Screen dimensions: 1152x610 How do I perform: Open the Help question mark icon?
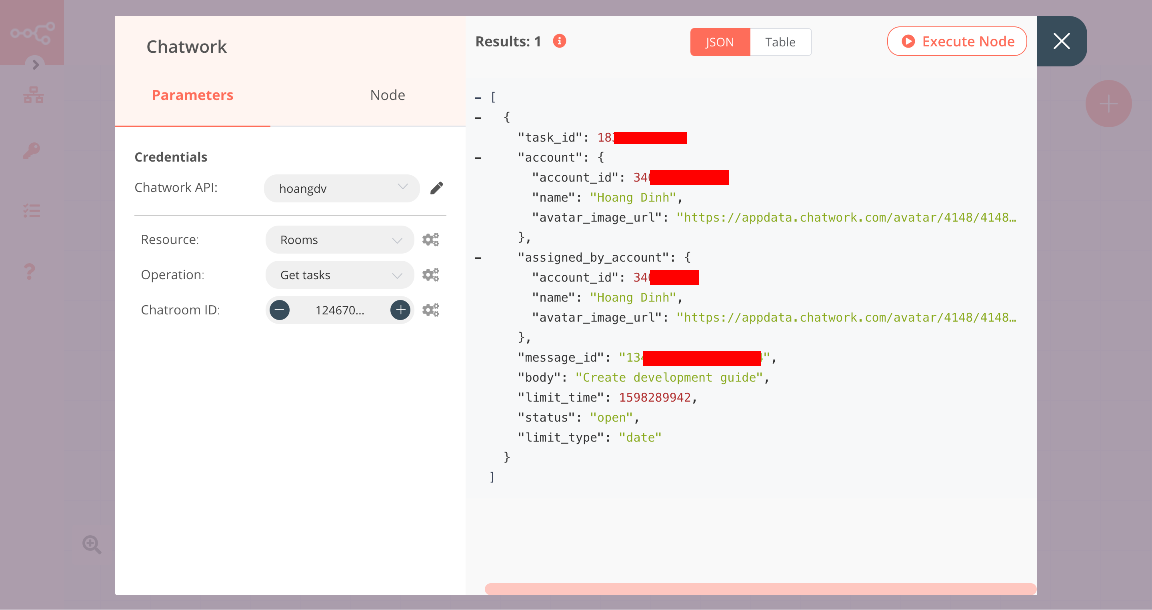coord(29,271)
